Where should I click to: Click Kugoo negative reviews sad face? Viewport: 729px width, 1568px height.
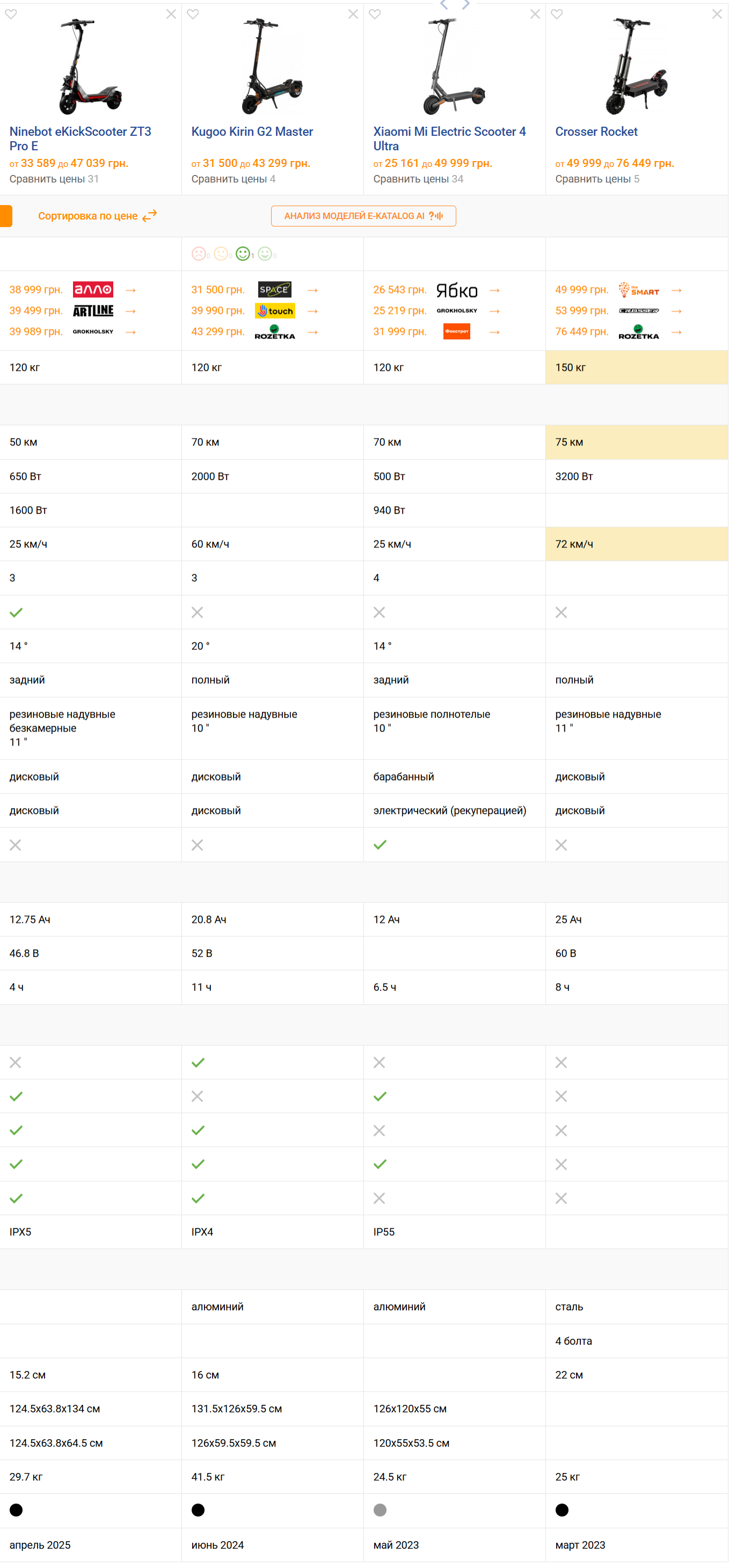click(199, 254)
